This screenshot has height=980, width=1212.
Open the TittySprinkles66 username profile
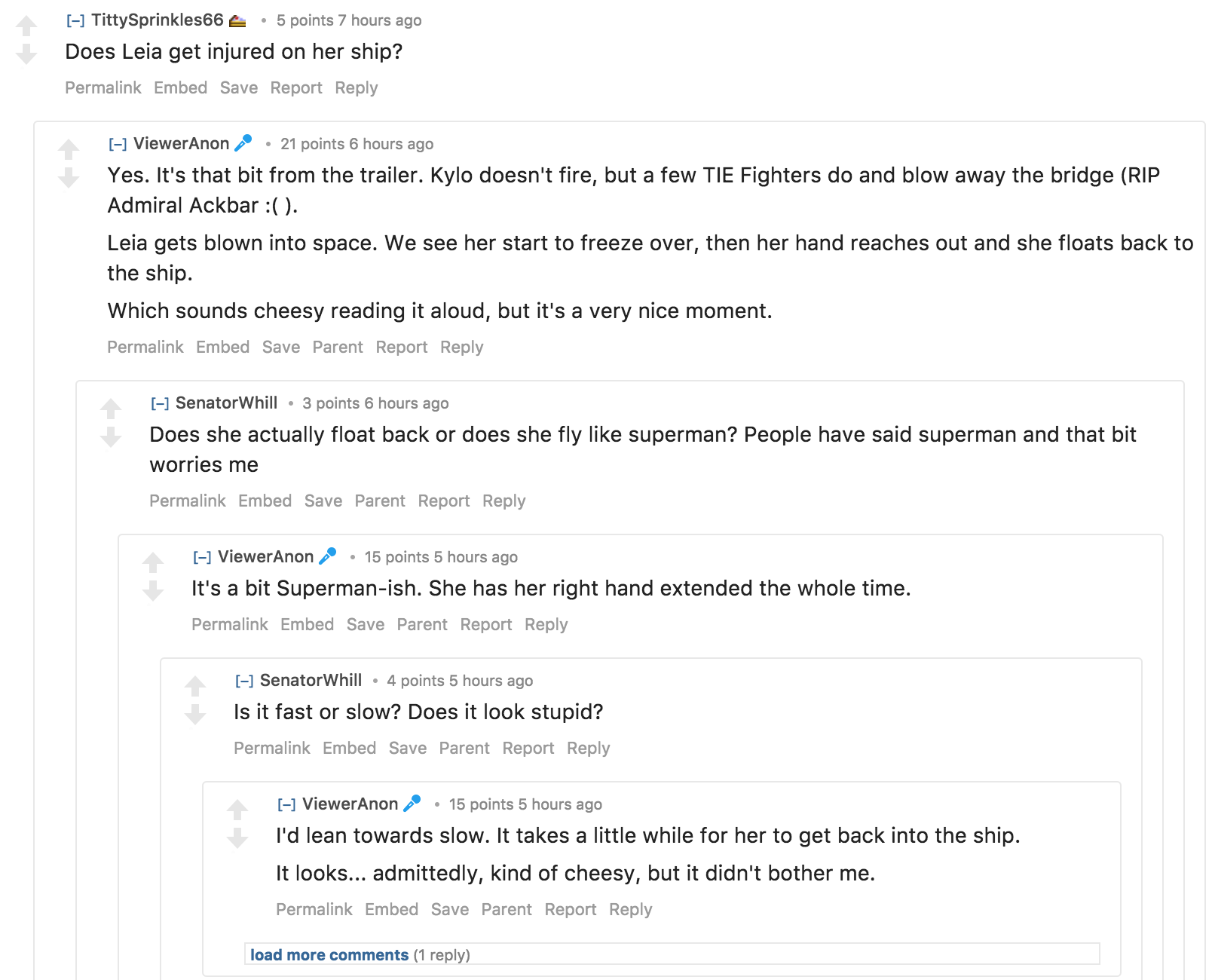[x=158, y=20]
